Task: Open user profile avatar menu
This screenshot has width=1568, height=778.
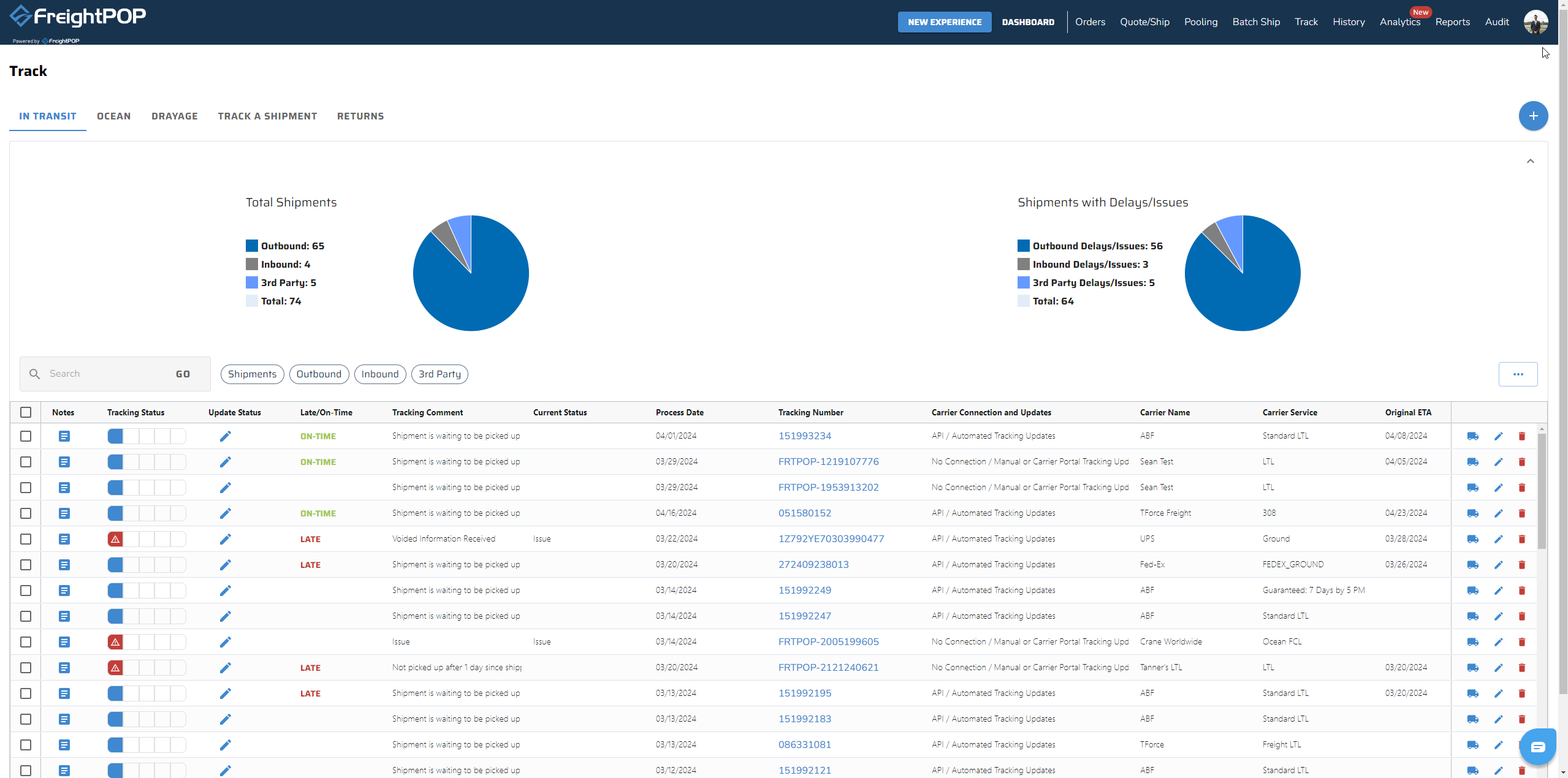Action: [1536, 22]
